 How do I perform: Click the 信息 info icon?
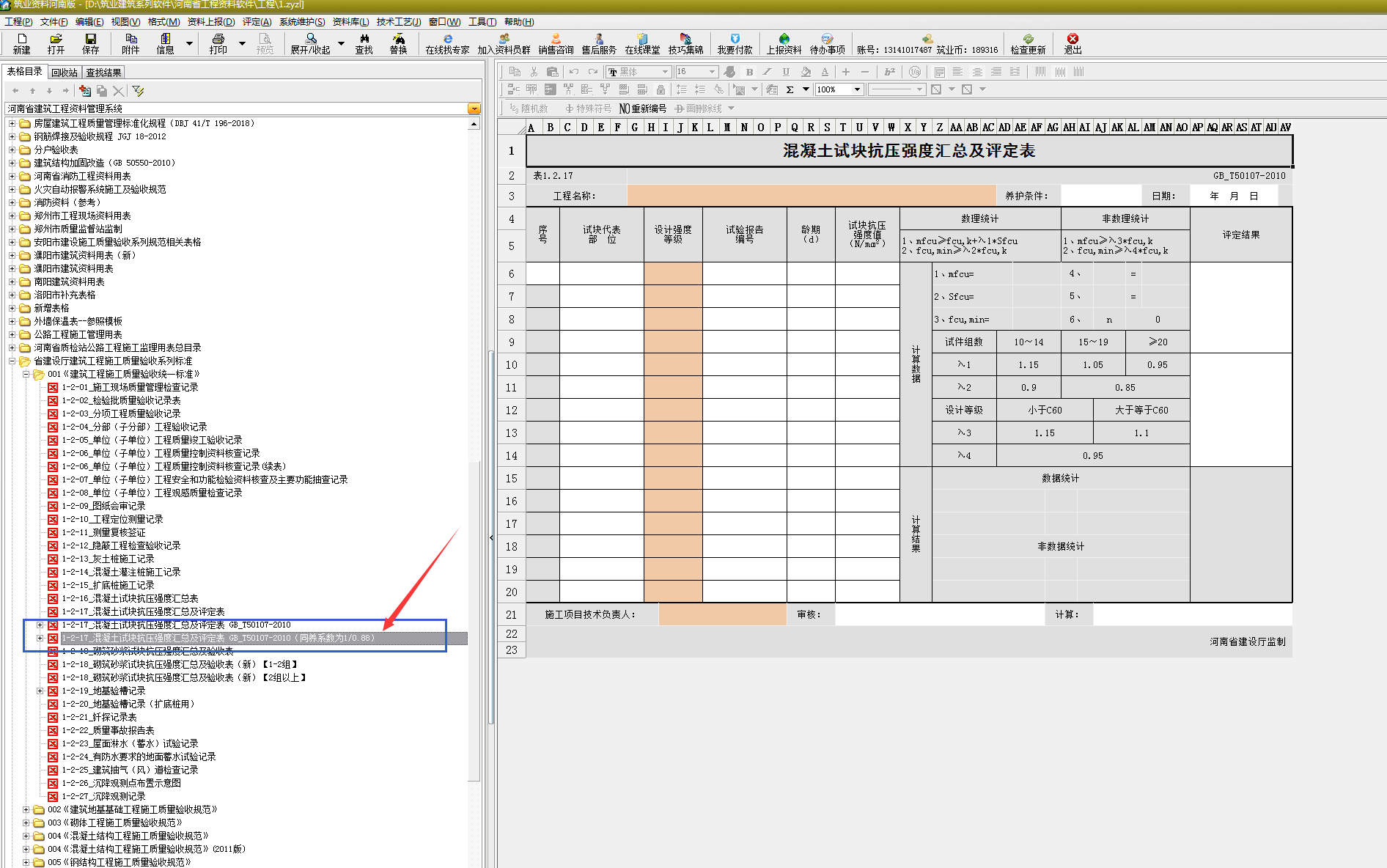(165, 44)
